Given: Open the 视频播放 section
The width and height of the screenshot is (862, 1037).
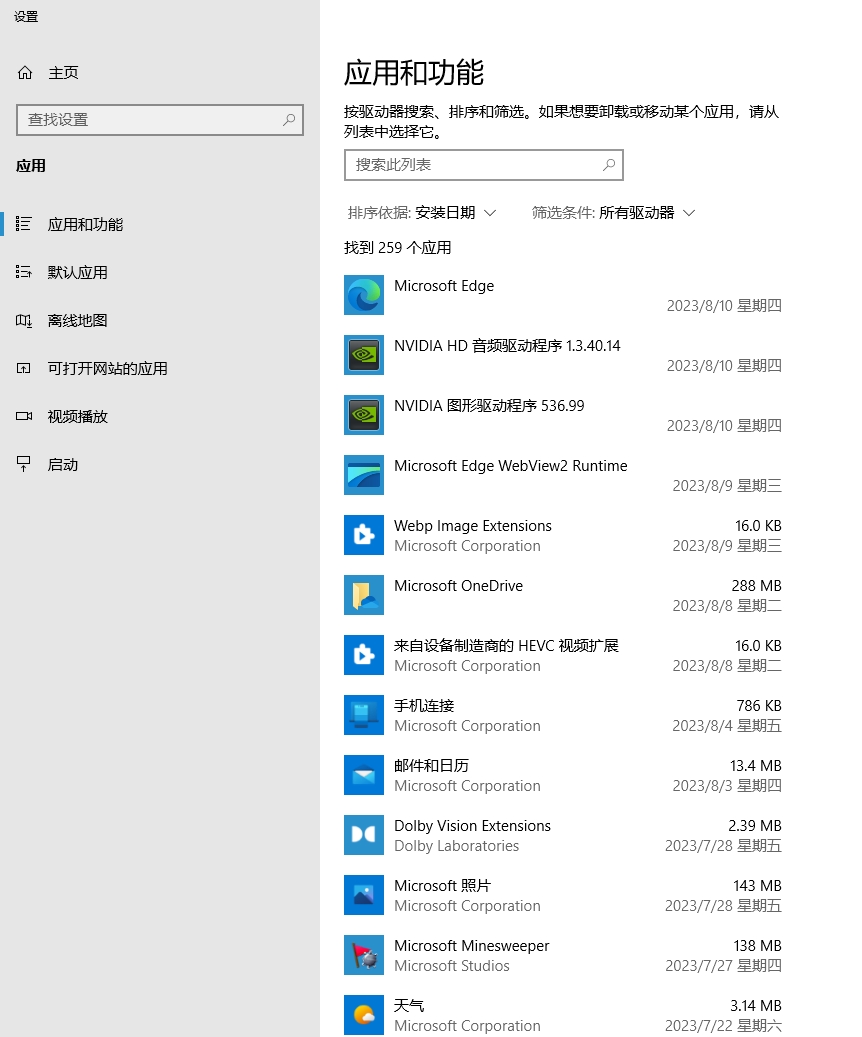Looking at the screenshot, I should 77,417.
